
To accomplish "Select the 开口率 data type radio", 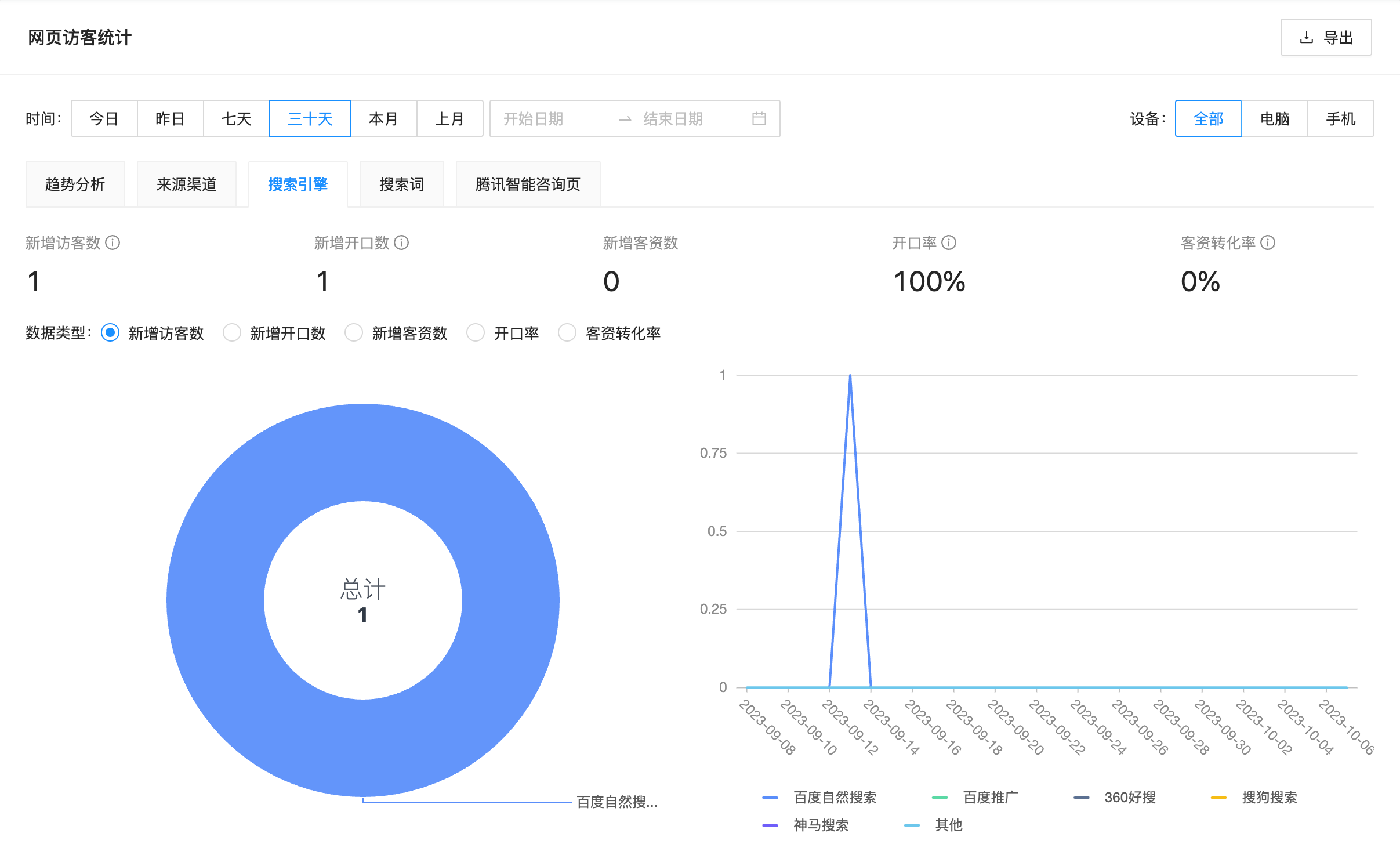I will coord(476,332).
